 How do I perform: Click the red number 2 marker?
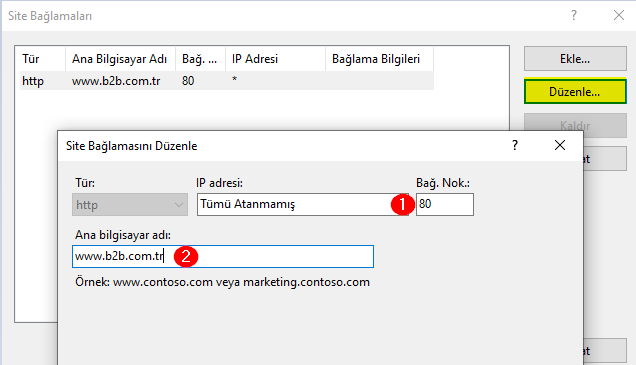(x=186, y=256)
